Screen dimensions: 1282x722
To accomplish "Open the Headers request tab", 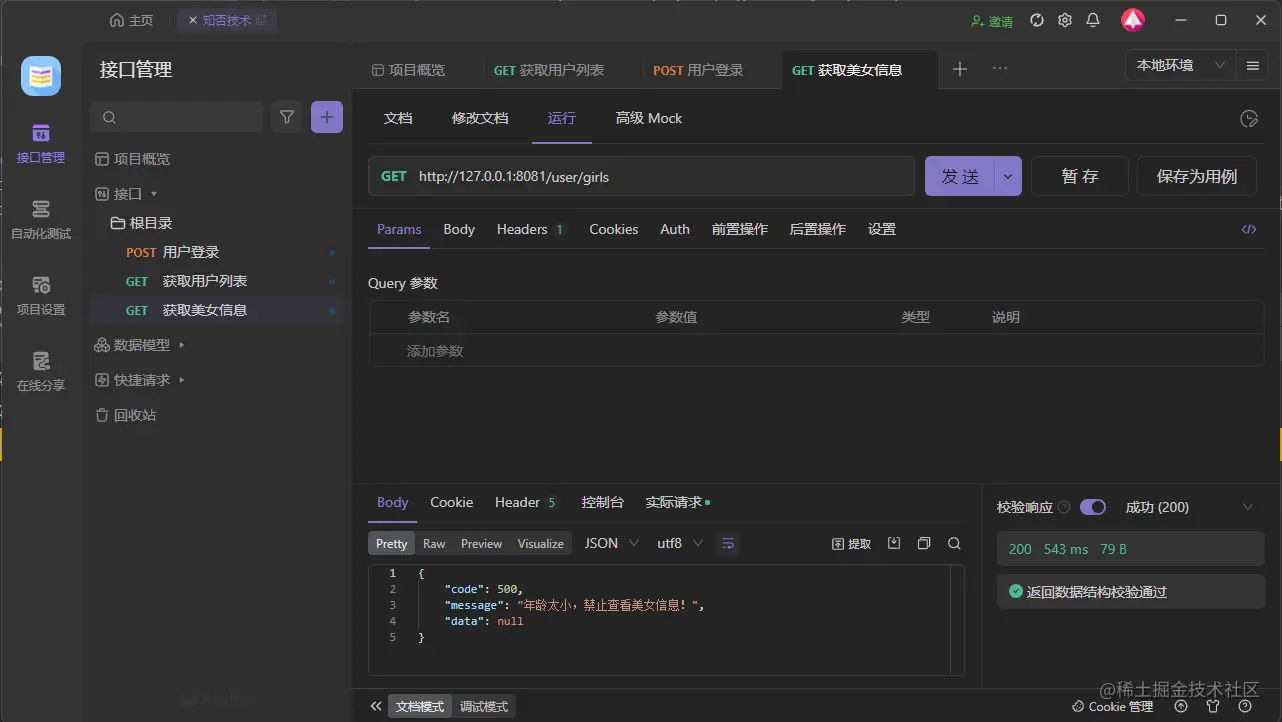I will pos(530,229).
